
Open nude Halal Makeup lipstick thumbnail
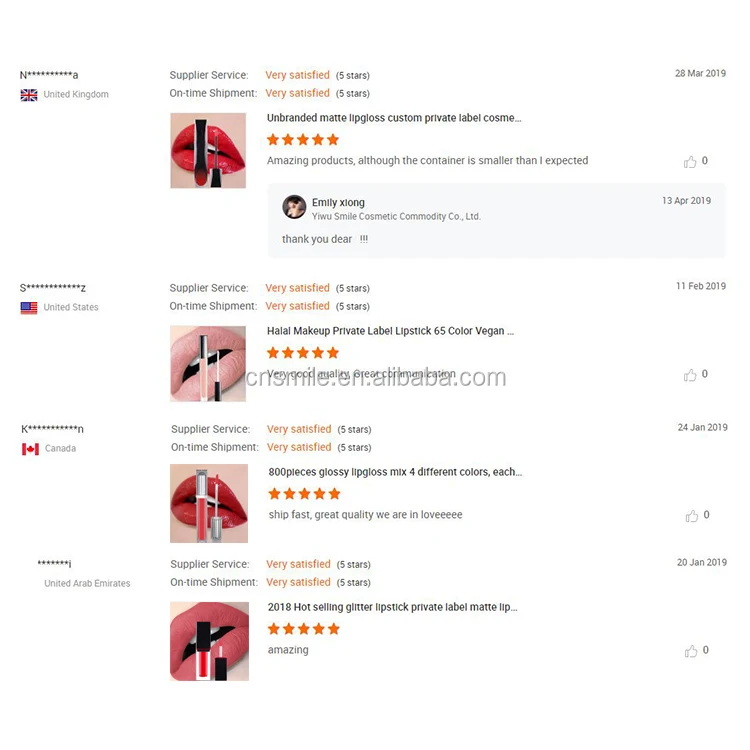[x=208, y=364]
